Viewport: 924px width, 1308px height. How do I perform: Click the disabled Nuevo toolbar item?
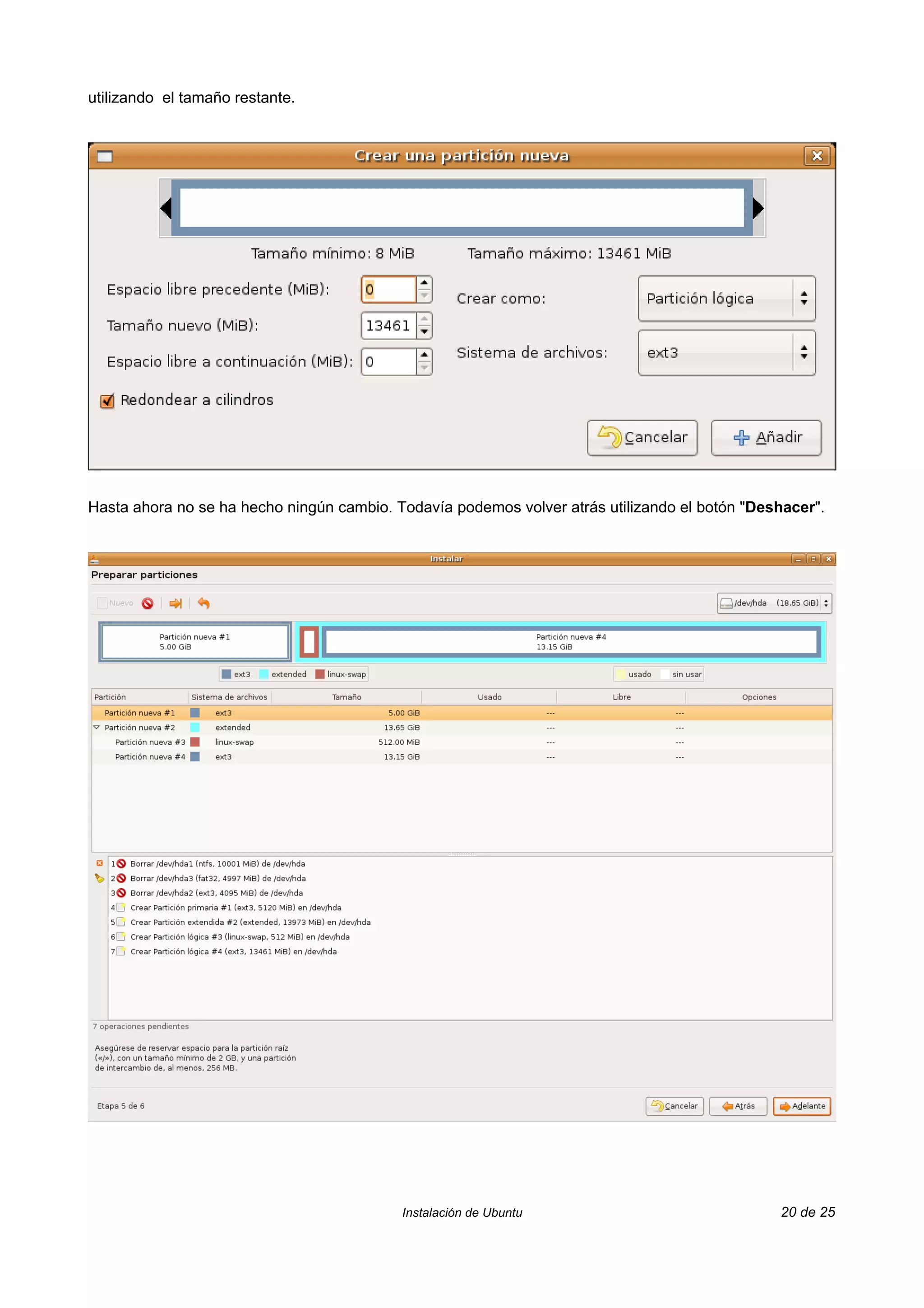[x=115, y=603]
